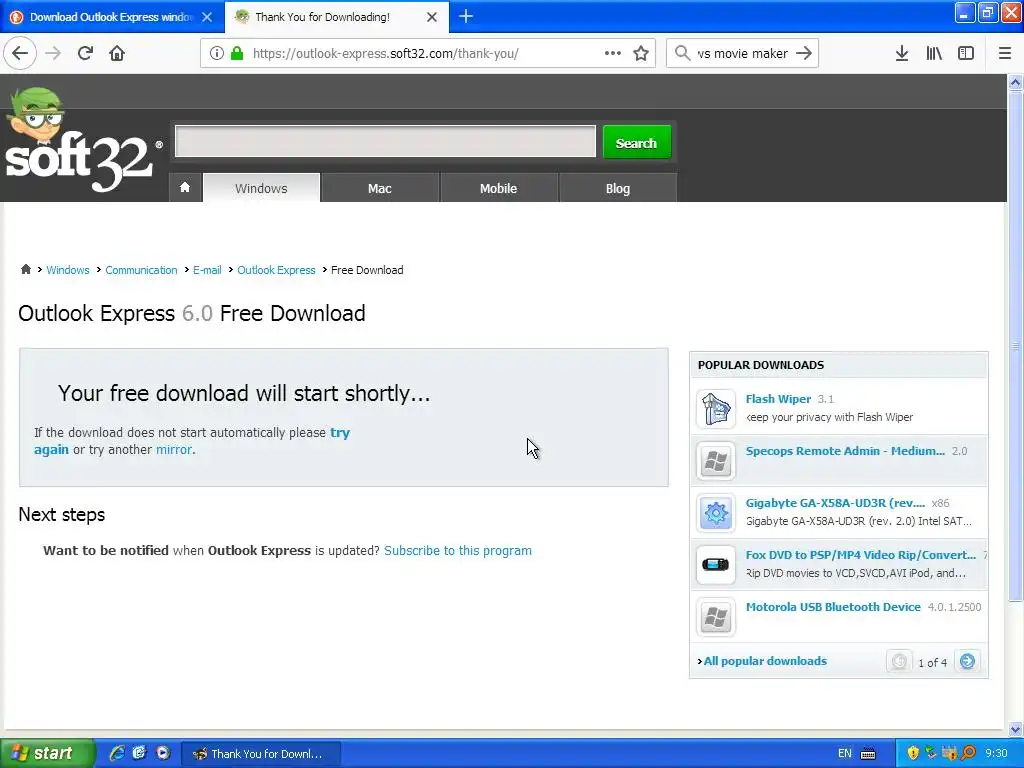The width and height of the screenshot is (1024, 768).
Task: Open the Flash Wiper link
Action: coord(778,398)
